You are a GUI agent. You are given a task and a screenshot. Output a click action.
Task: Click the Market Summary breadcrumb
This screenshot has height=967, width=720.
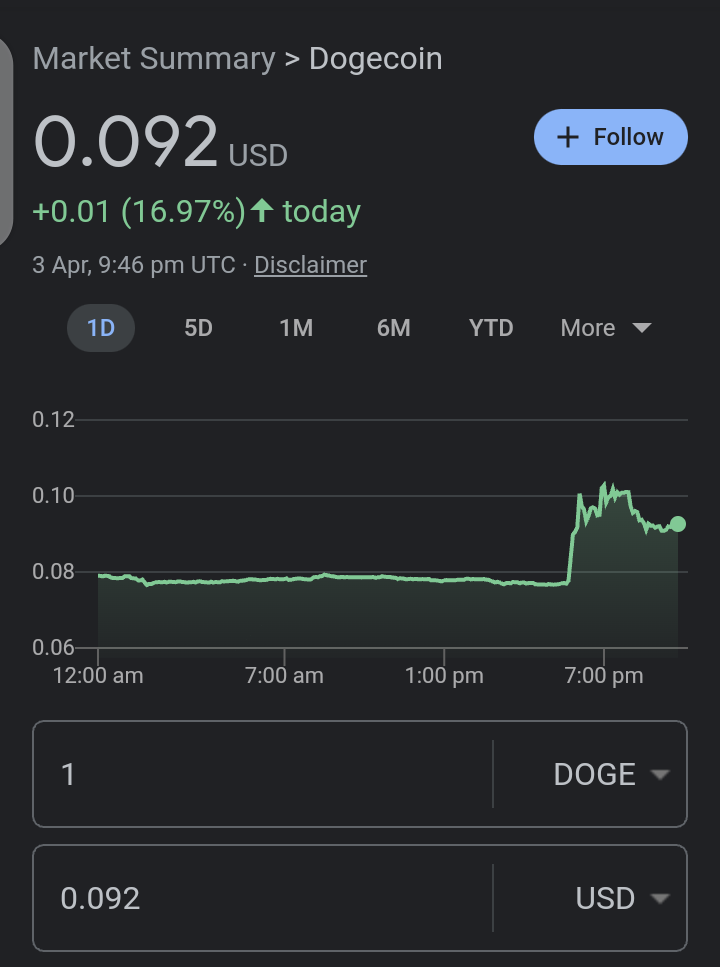154,59
